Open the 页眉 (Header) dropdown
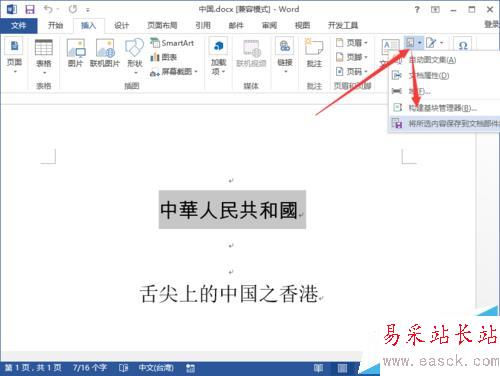 coord(352,43)
